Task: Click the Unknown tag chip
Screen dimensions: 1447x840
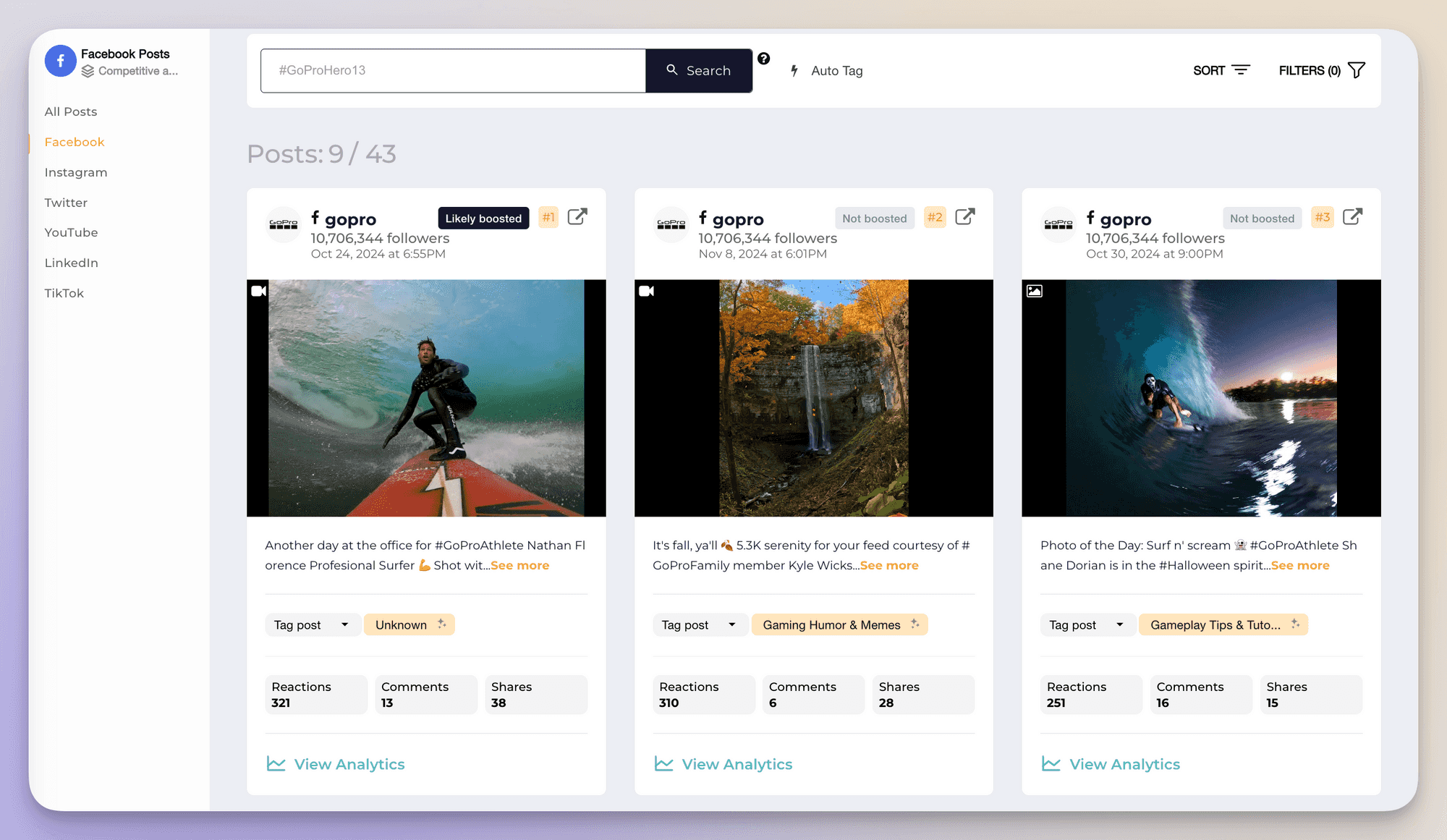Action: (x=409, y=624)
